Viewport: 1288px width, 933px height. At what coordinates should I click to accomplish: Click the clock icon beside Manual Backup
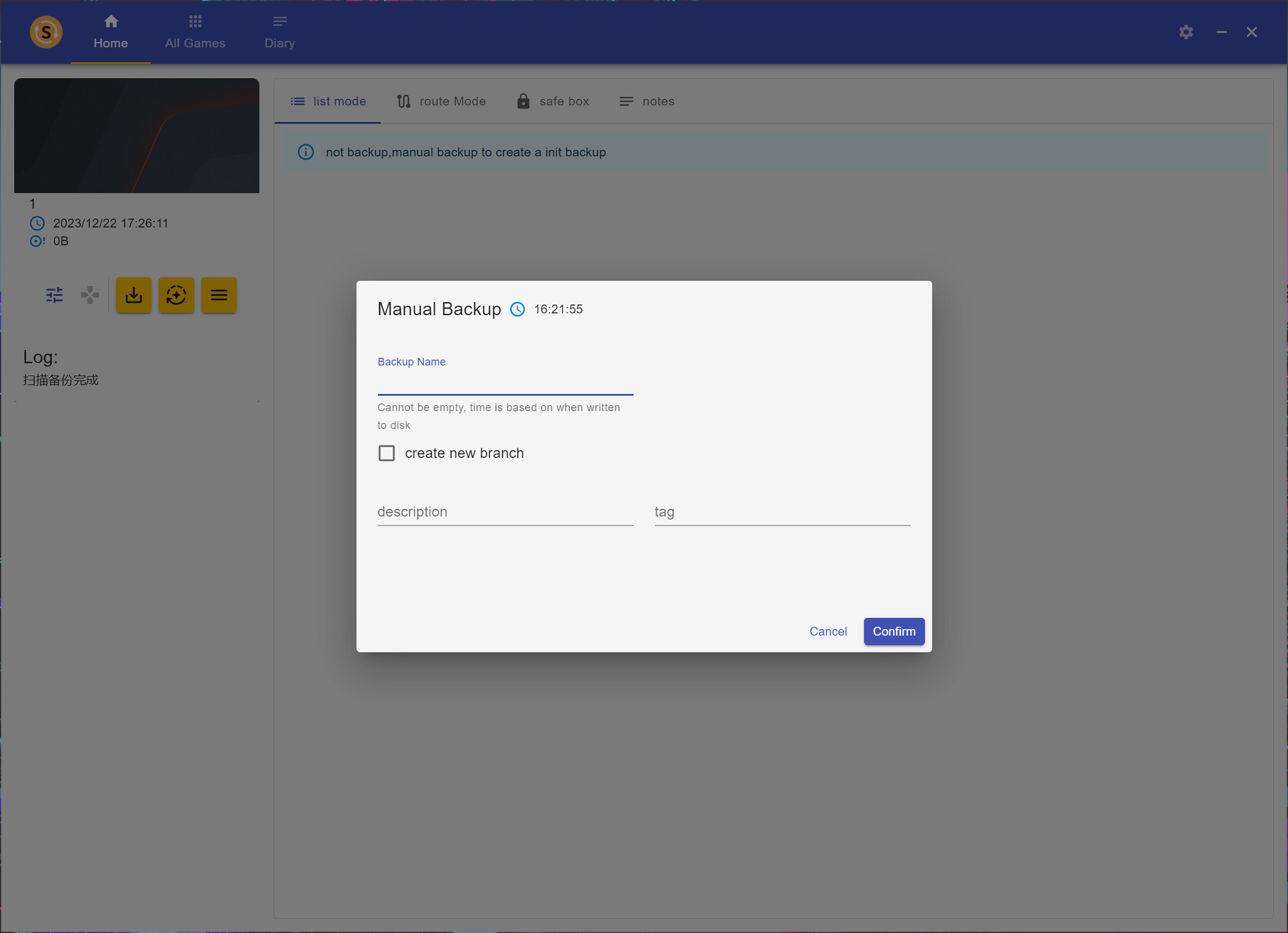point(517,309)
